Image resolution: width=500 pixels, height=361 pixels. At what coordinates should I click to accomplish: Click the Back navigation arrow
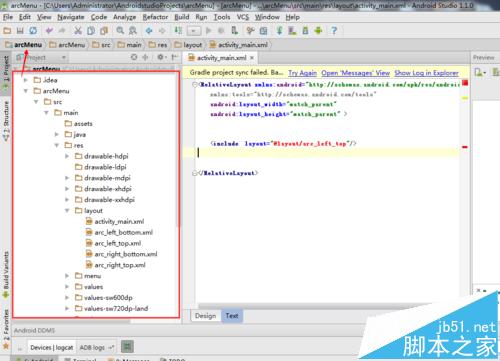pyautogui.click(x=149, y=31)
